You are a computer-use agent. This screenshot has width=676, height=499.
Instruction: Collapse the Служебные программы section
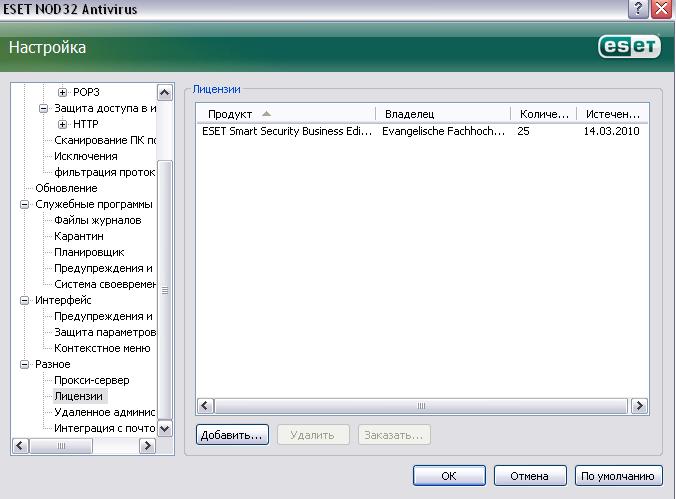[25, 204]
